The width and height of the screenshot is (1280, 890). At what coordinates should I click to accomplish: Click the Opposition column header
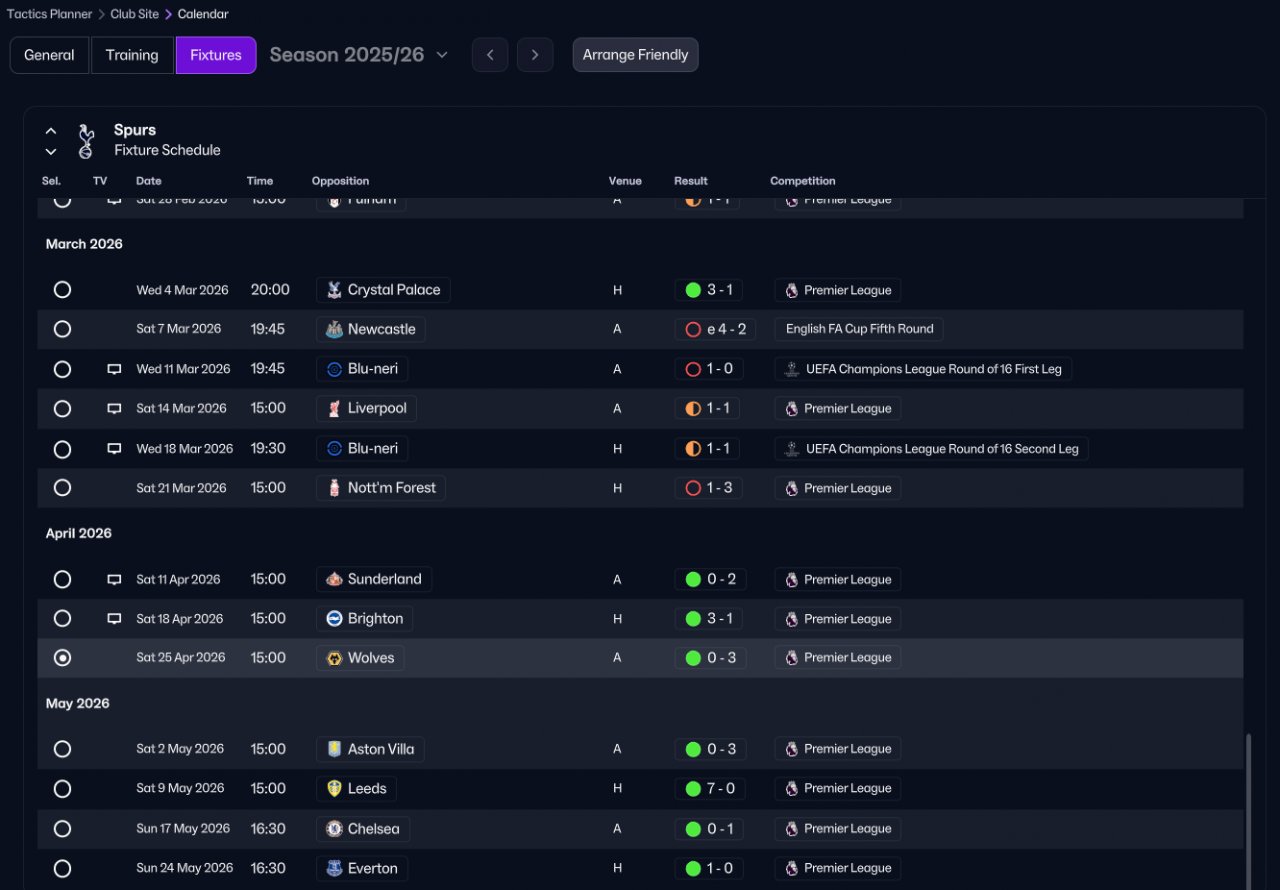[x=340, y=181]
